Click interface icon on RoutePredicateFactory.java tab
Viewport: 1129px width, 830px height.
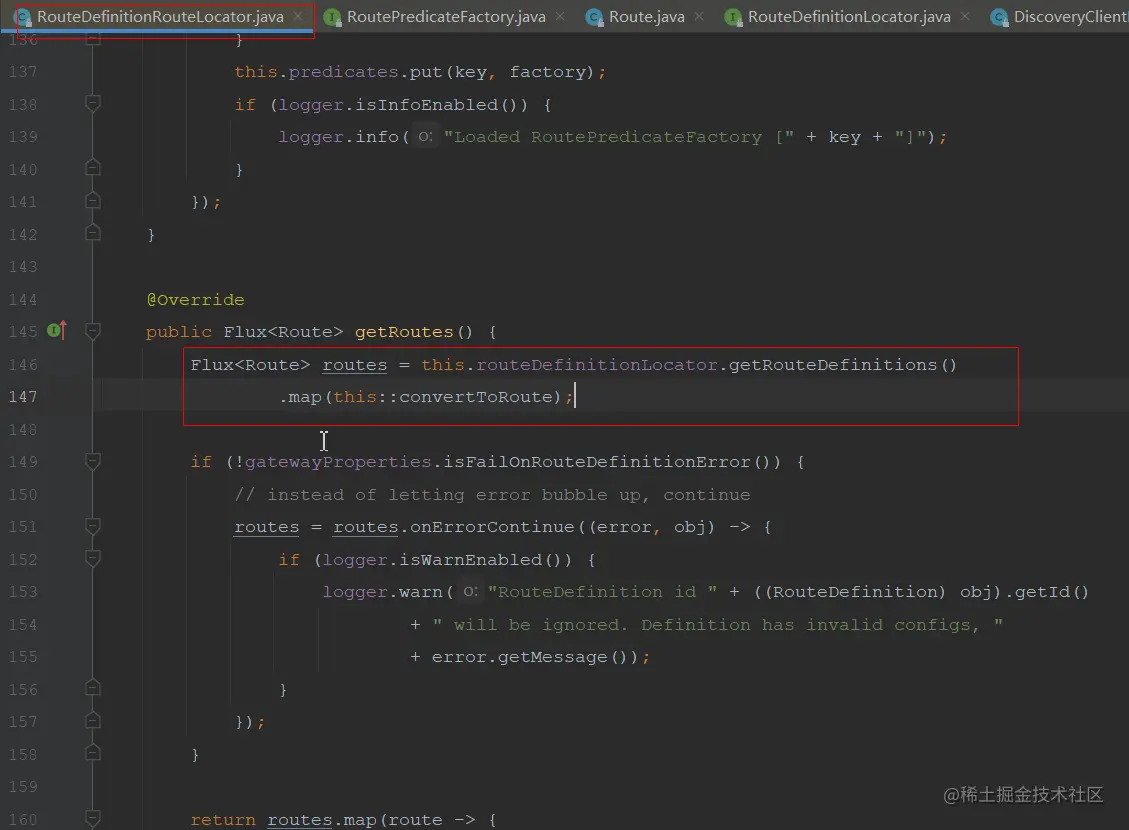point(333,17)
